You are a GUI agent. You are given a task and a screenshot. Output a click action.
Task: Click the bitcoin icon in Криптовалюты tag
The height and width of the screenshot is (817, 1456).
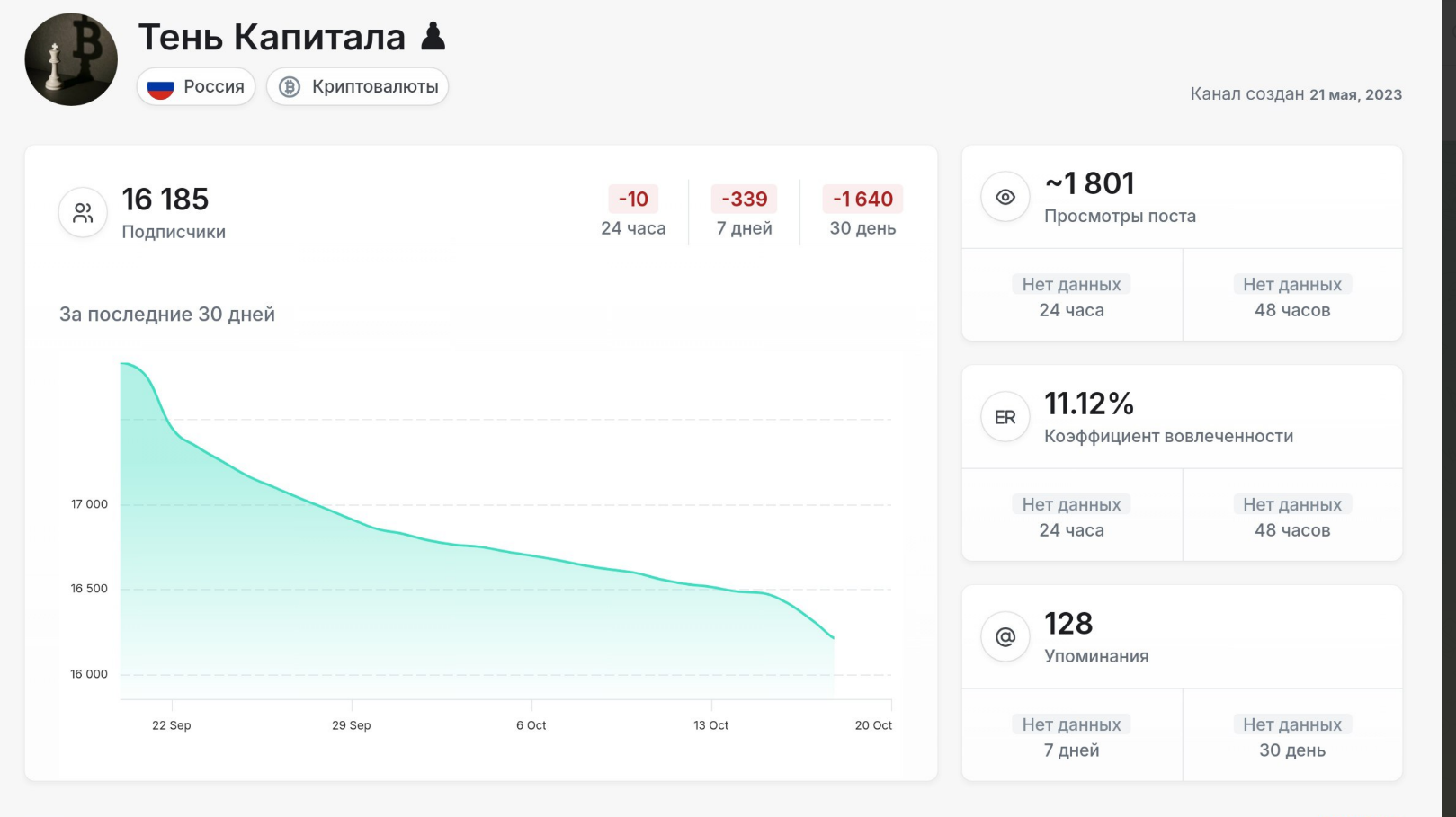click(x=290, y=87)
